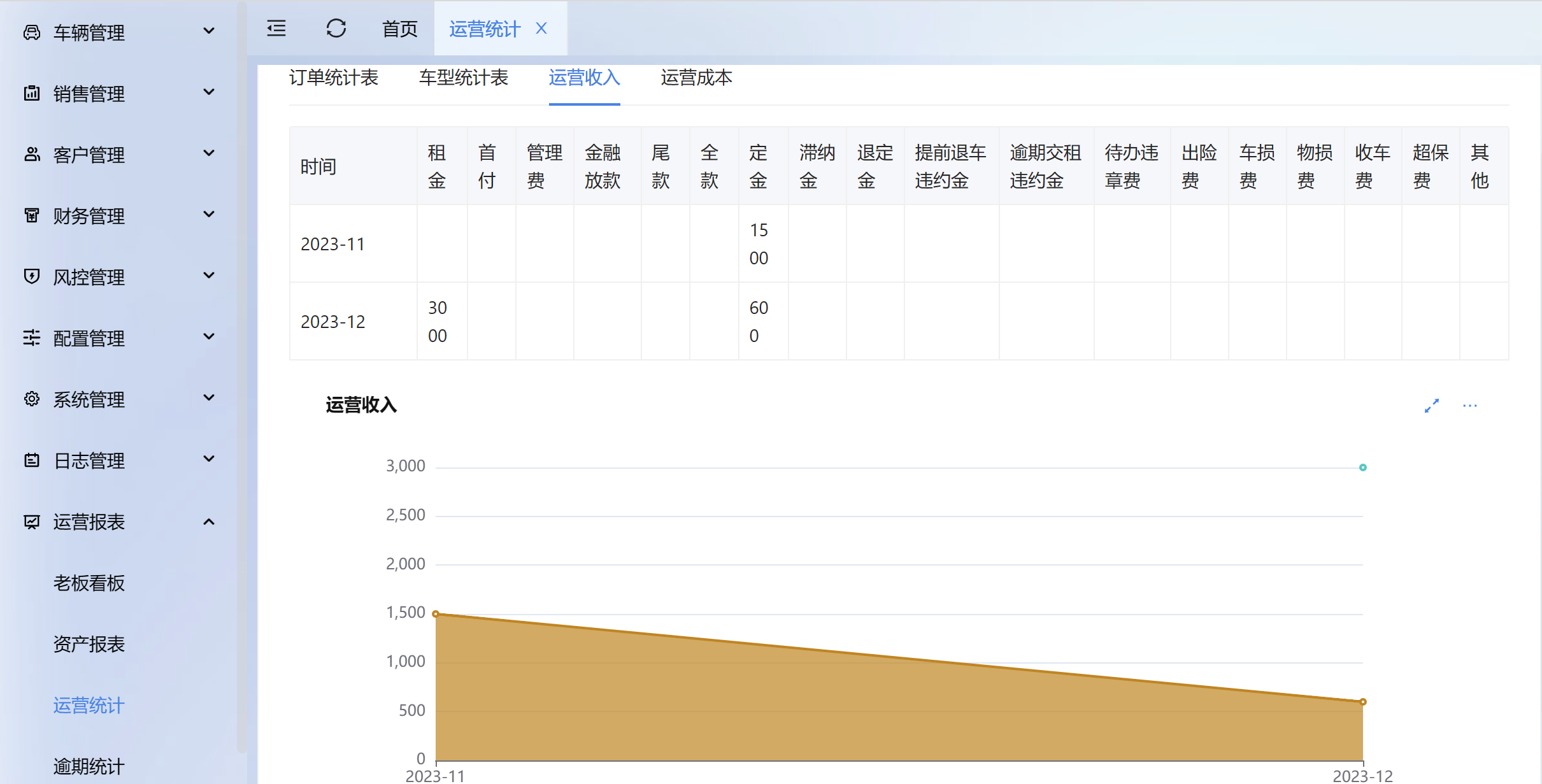
Task: Open 逾期统计 in the sidebar
Action: [x=89, y=766]
